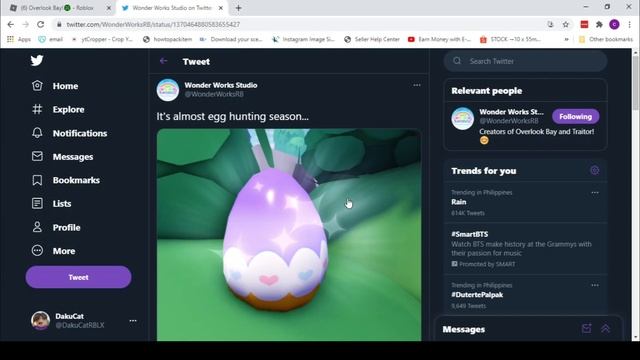The width and height of the screenshot is (640, 360).
Task: Click the search magnifier icon
Action: click(x=457, y=61)
